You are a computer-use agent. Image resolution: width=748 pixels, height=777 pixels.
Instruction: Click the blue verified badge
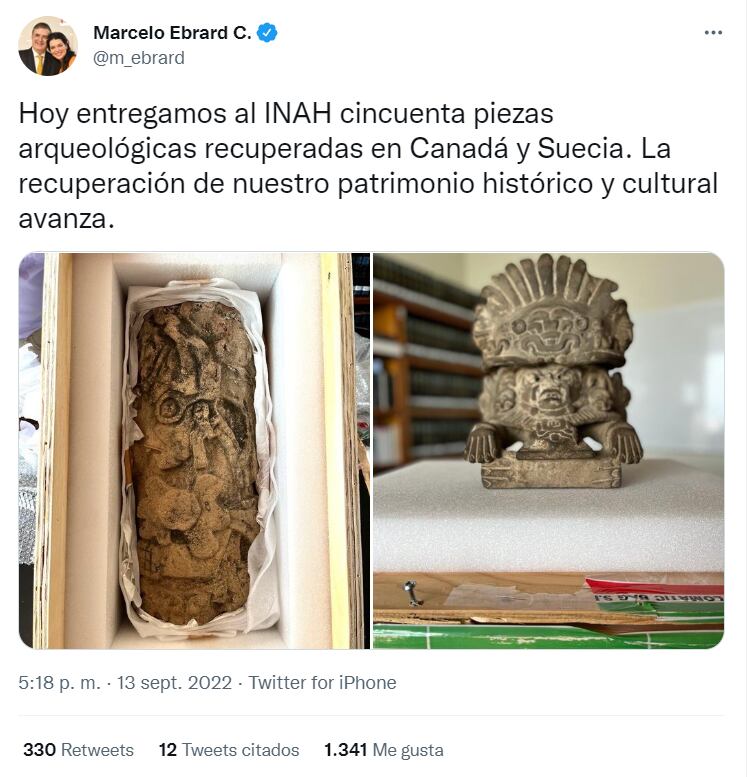(267, 33)
